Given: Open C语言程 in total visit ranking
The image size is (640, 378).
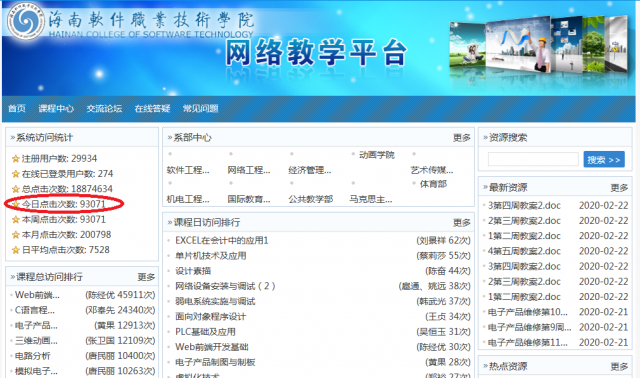Looking at the screenshot, I should (35, 310).
